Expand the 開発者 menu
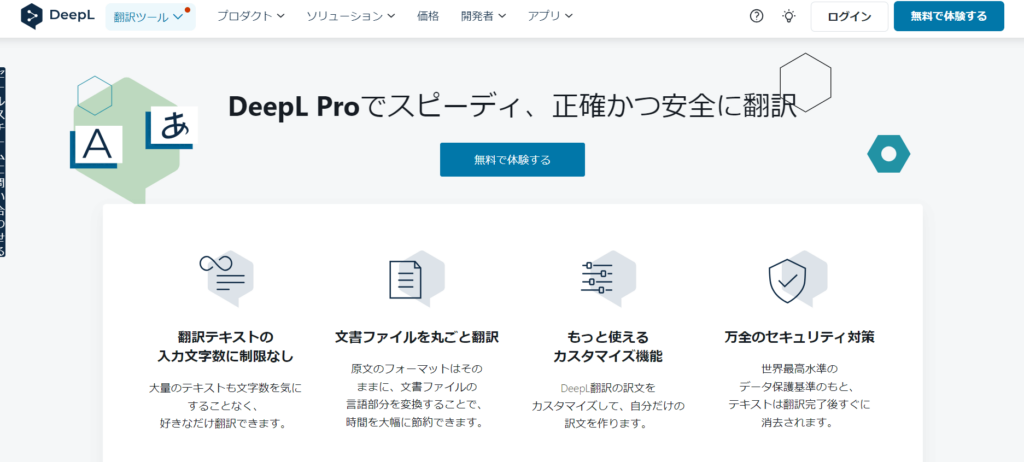This screenshot has height=462, width=1024. tap(483, 16)
